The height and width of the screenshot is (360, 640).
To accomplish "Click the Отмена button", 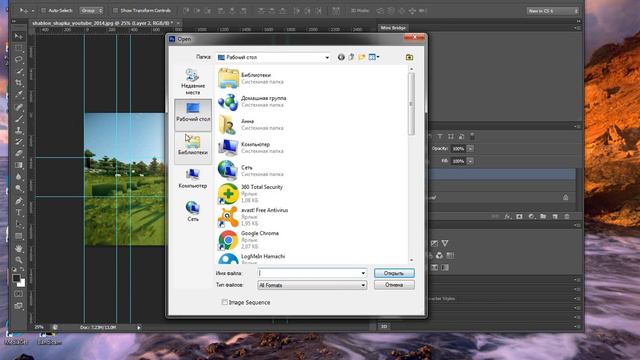I will (394, 285).
